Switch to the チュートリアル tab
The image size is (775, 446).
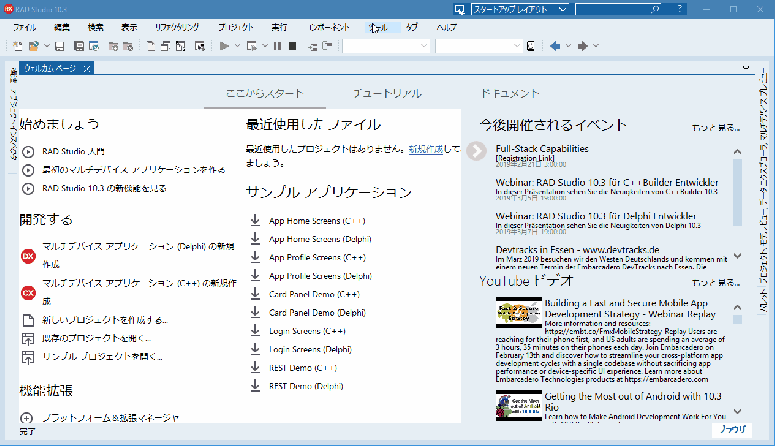click(x=387, y=93)
